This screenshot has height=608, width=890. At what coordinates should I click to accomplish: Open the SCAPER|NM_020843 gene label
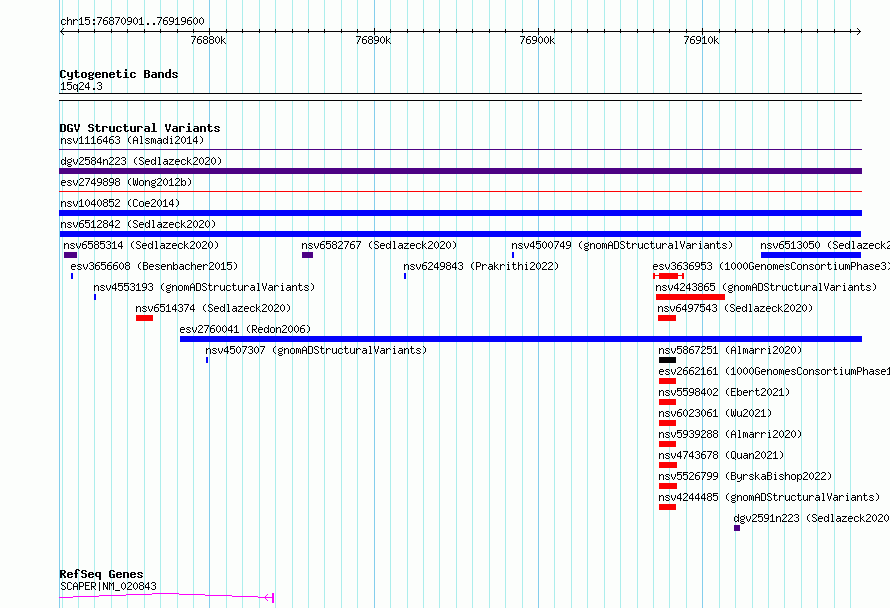(108, 586)
